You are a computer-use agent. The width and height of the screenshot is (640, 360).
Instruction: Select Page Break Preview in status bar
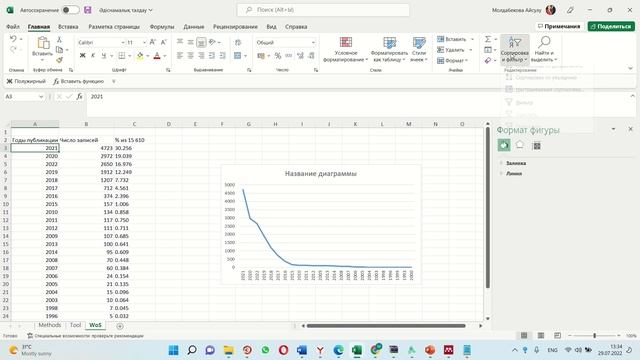coord(558,336)
